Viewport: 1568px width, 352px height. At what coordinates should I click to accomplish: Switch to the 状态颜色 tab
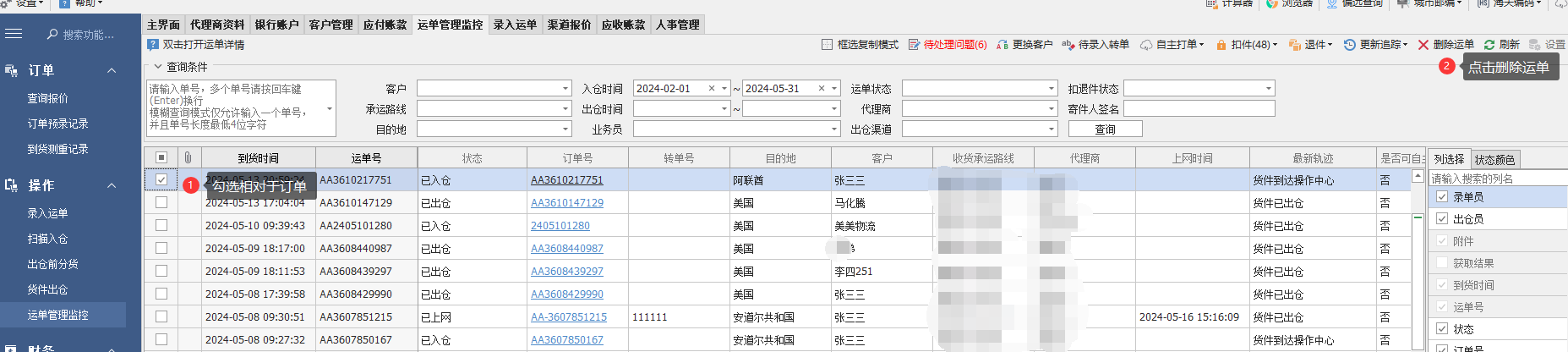pyautogui.click(x=1494, y=160)
